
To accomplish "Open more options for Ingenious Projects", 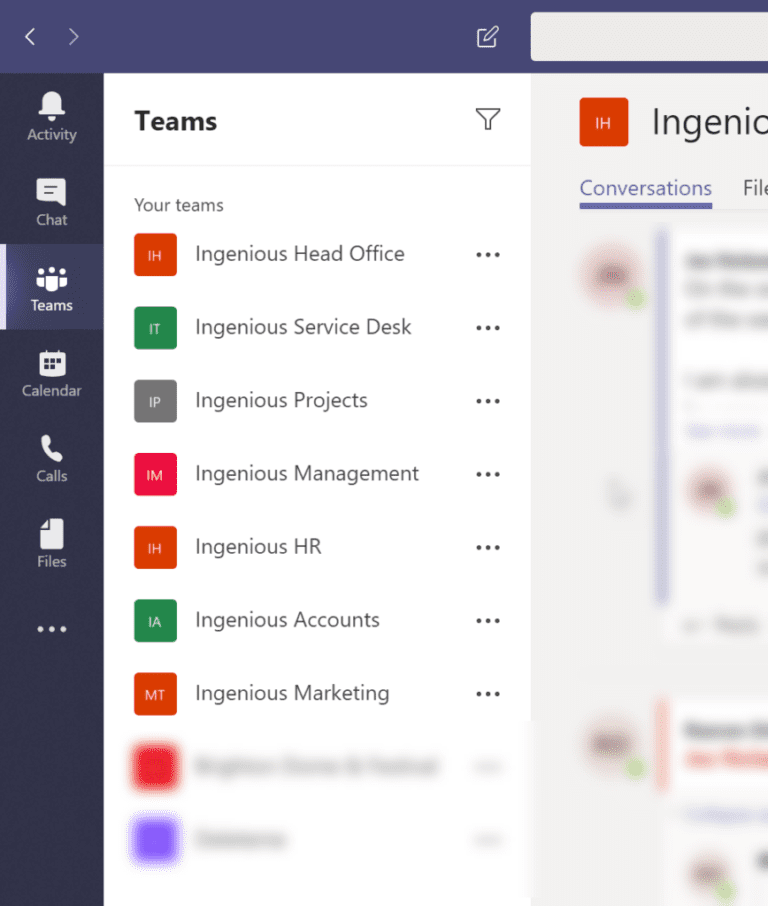I will pos(487,400).
